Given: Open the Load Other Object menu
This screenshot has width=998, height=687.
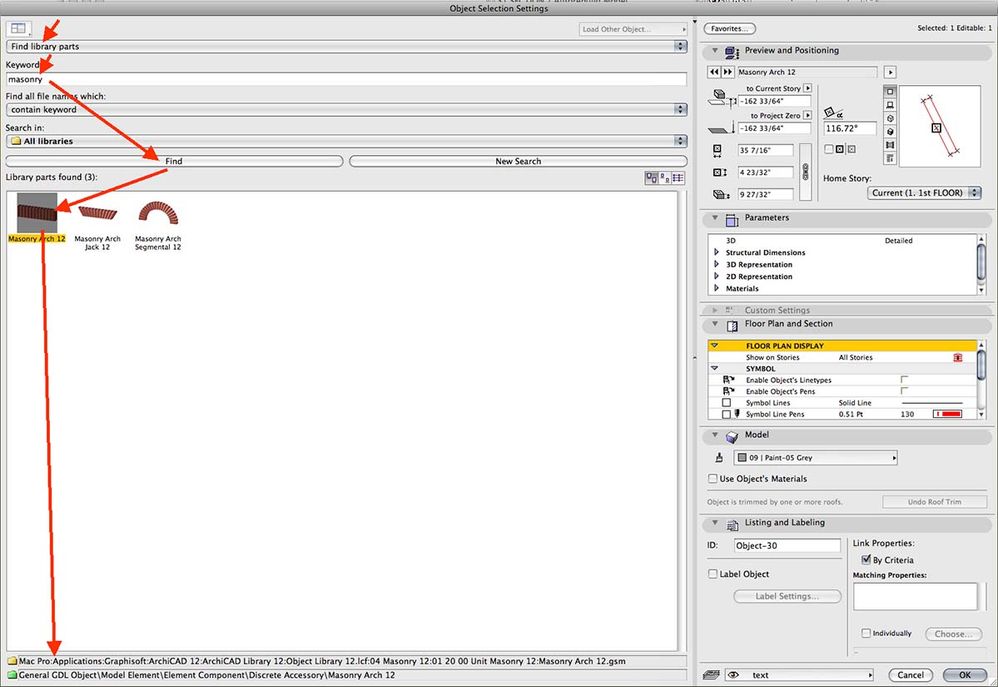Looking at the screenshot, I should point(633,29).
